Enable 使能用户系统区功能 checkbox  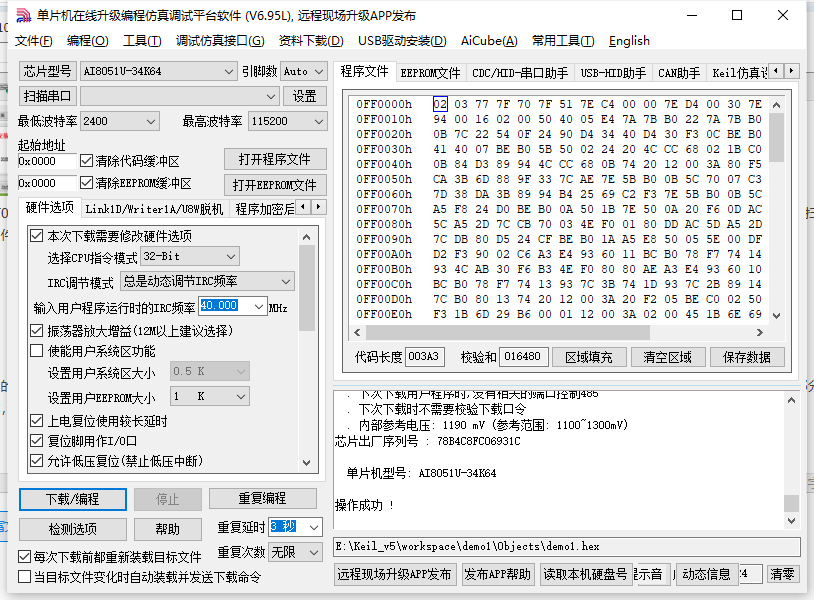(x=36, y=351)
